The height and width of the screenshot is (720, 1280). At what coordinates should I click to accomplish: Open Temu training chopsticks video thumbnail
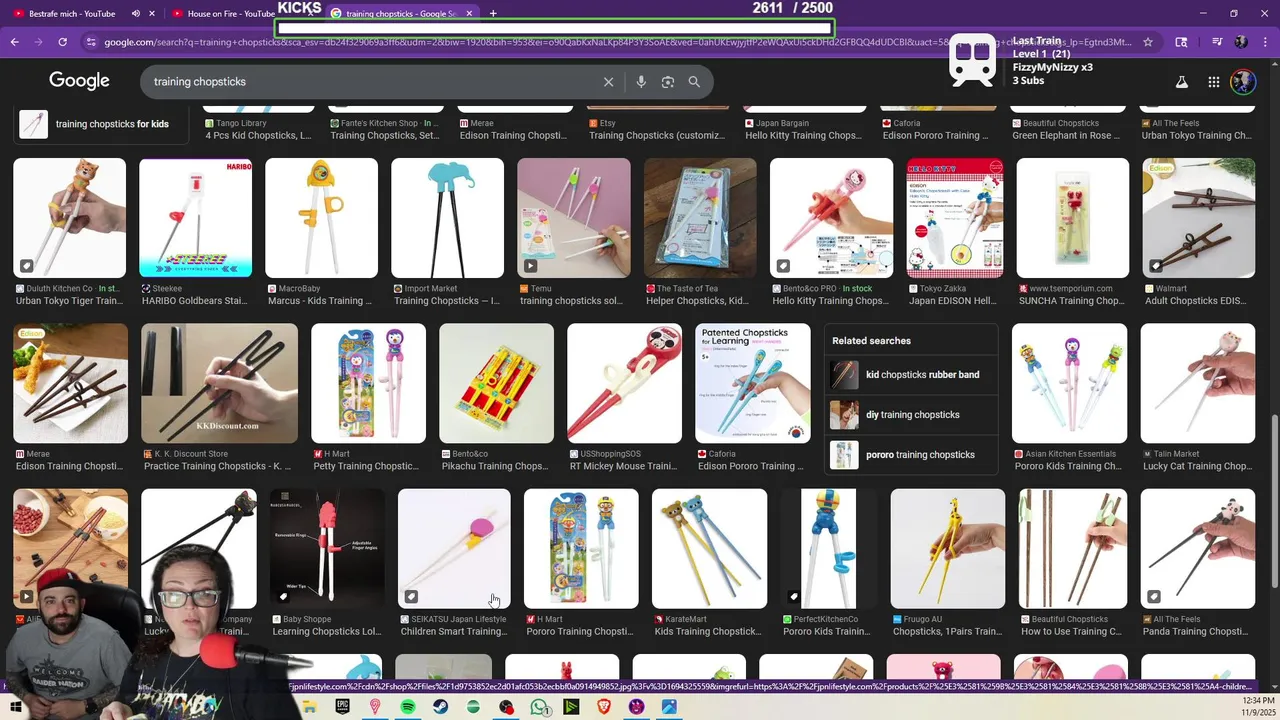tap(574, 218)
